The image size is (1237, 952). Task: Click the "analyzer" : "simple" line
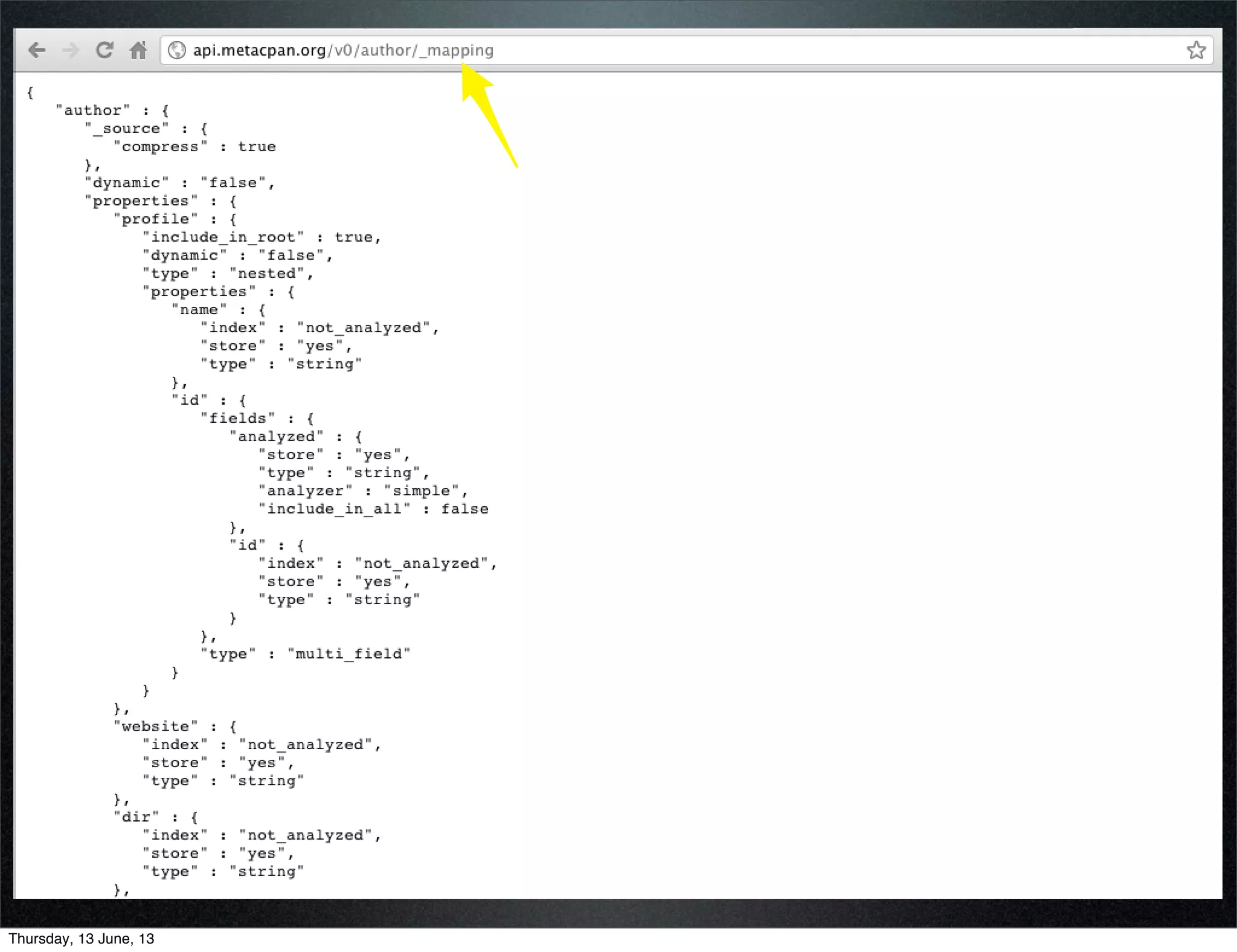[x=363, y=491]
